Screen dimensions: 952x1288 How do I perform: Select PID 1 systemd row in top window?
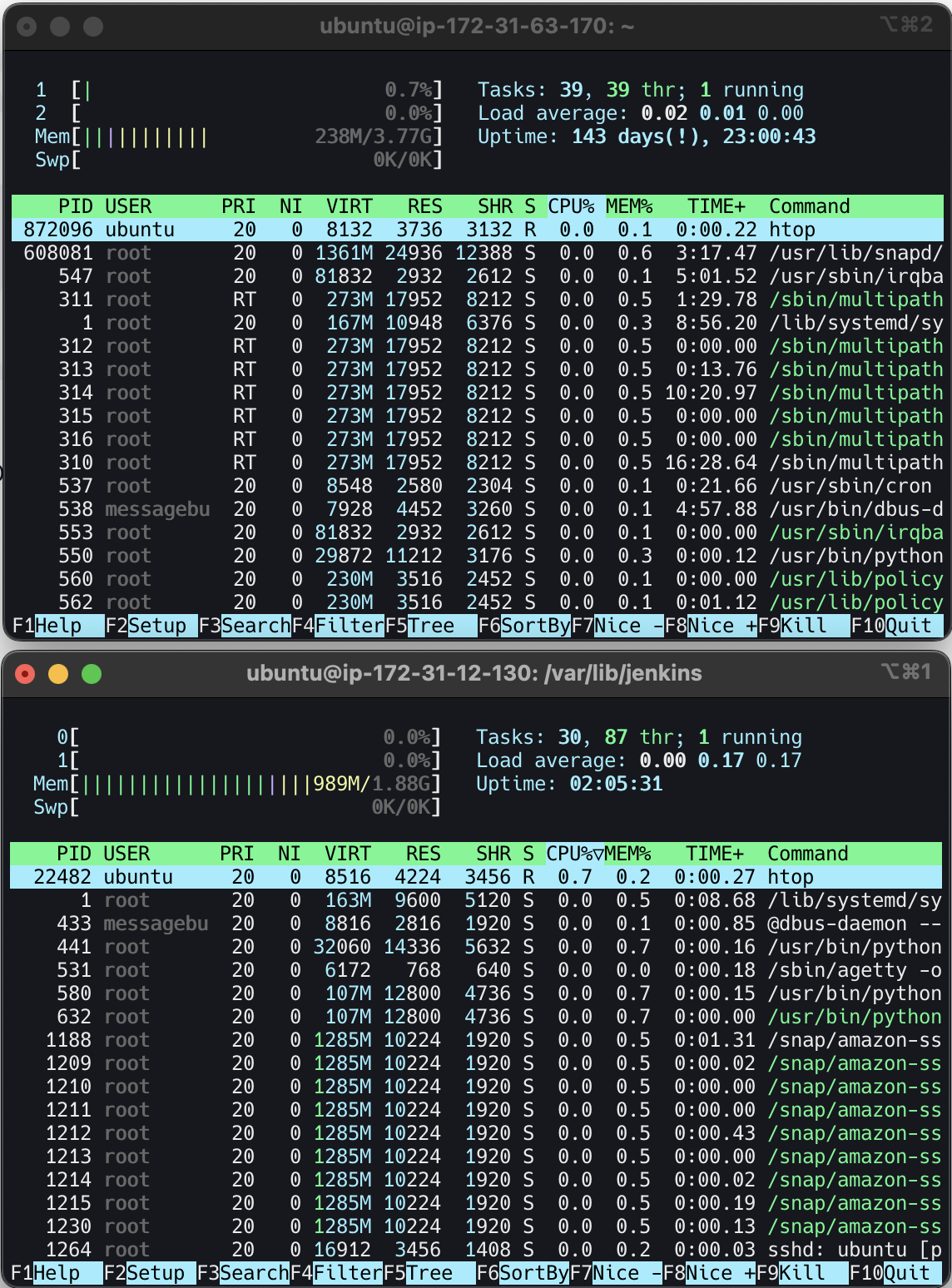pyautogui.click(x=478, y=323)
